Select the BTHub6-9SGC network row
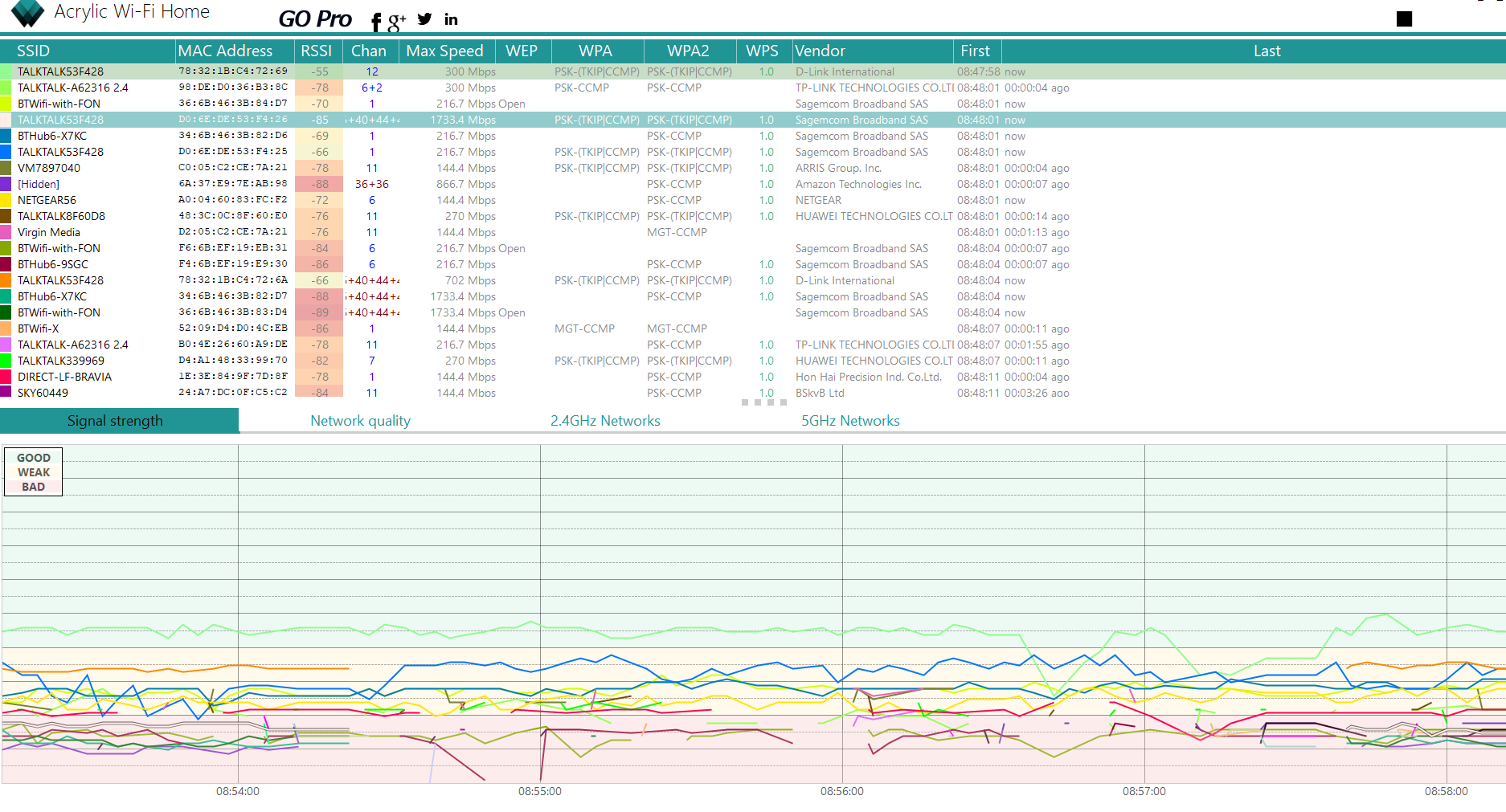 tap(753, 264)
